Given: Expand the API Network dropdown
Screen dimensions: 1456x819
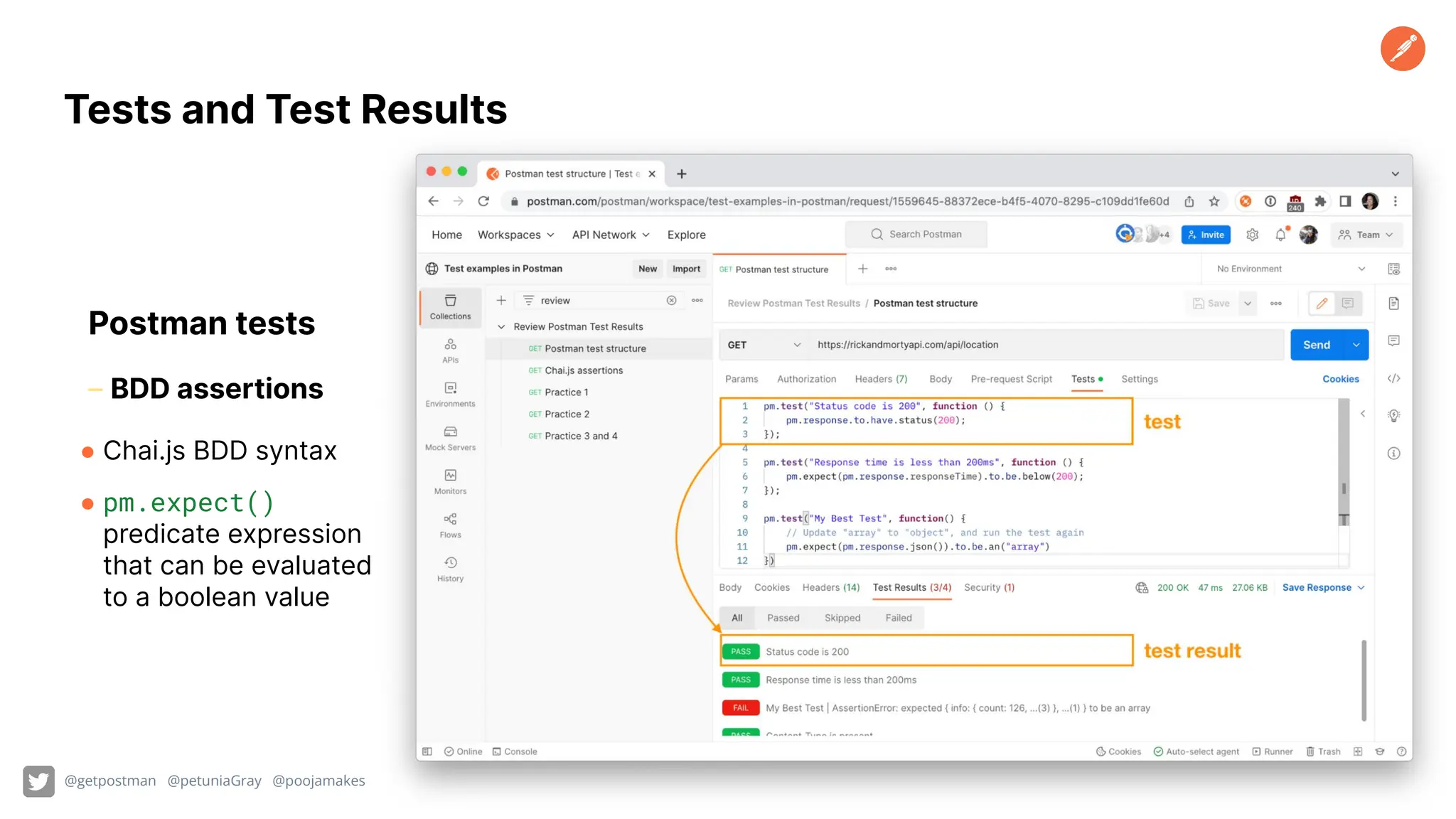Looking at the screenshot, I should 611,235.
